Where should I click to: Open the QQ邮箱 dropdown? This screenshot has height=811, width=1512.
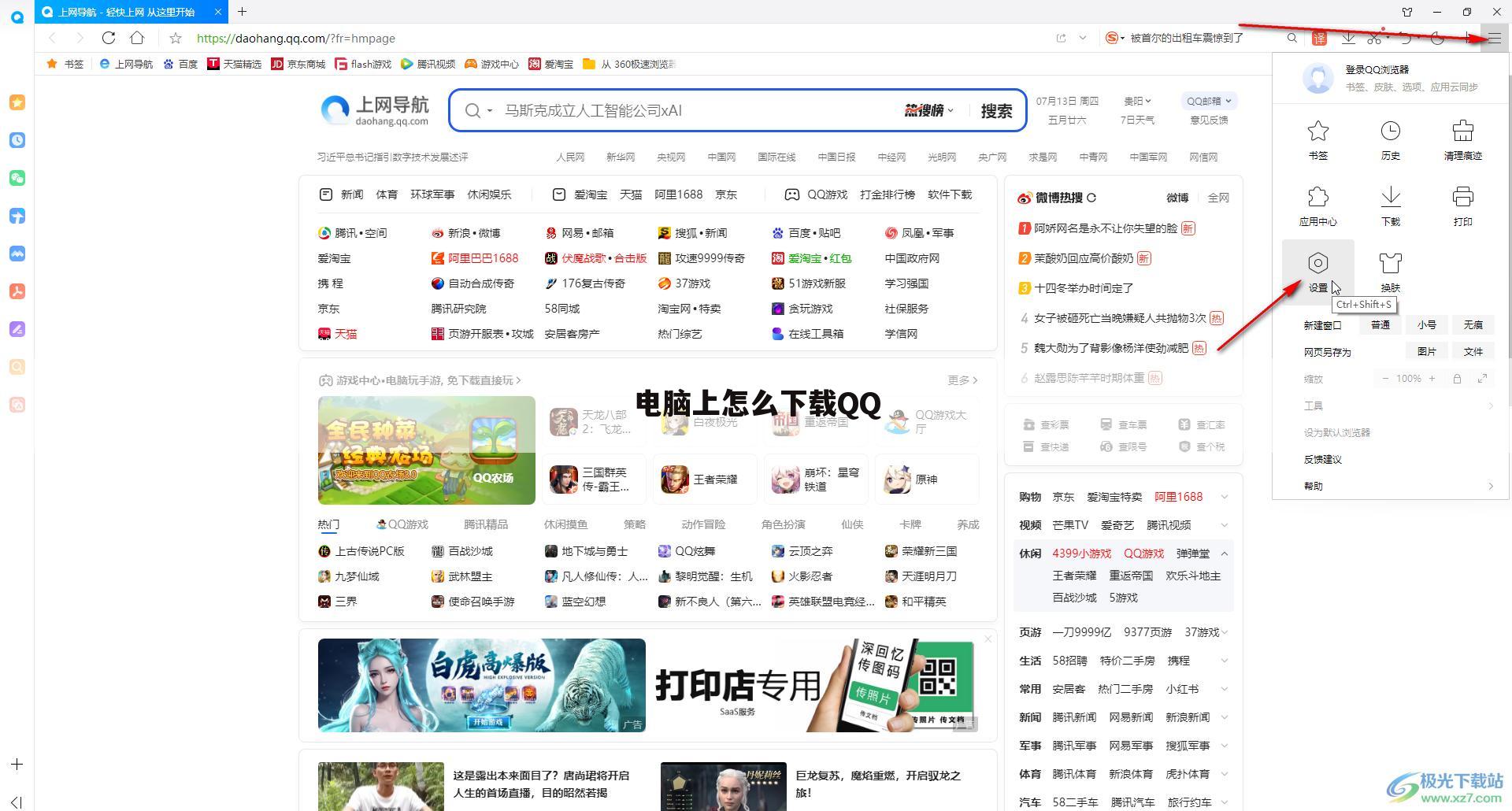(x=1209, y=101)
